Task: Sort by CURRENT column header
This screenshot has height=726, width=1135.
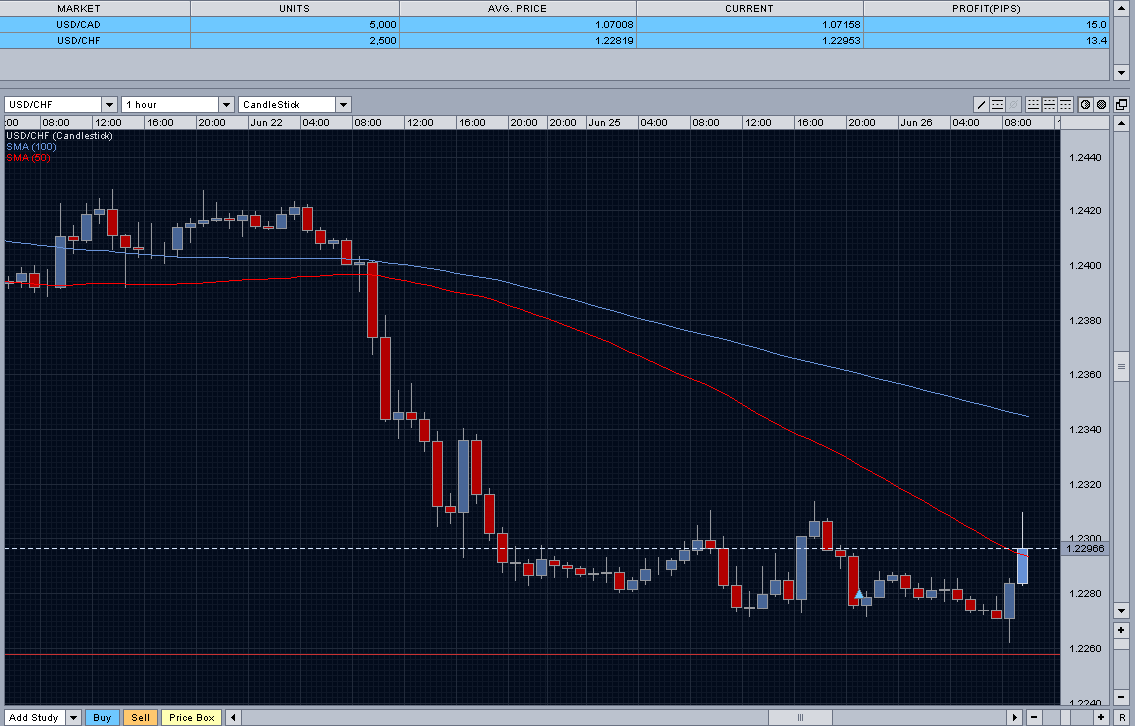Action: point(749,9)
